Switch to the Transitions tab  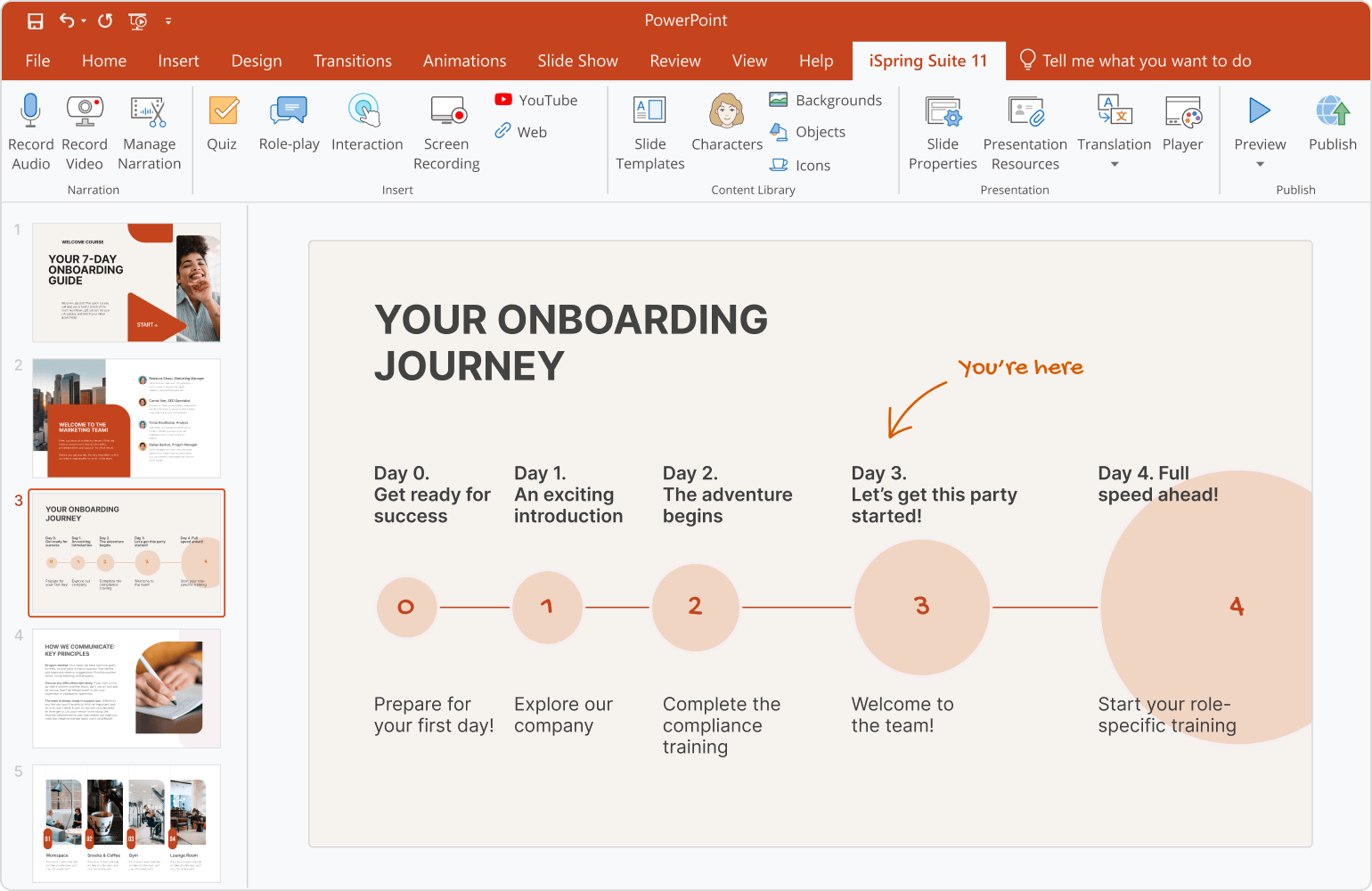[x=352, y=61]
